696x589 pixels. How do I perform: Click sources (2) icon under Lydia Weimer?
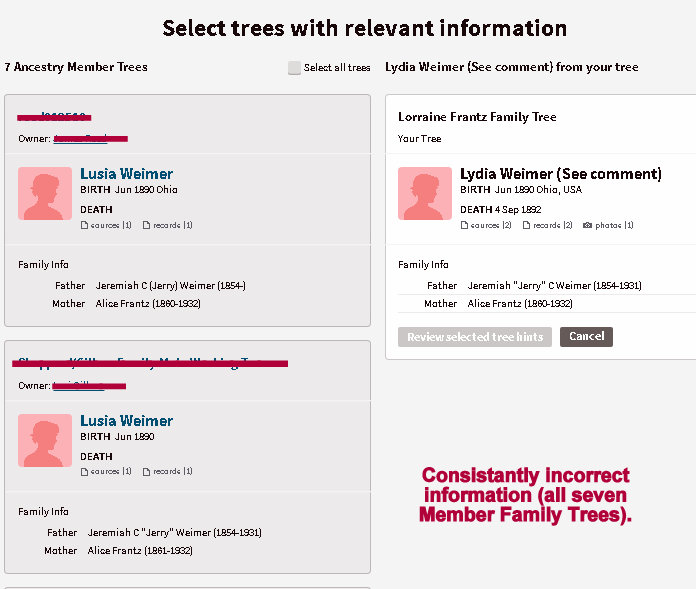tap(465, 225)
